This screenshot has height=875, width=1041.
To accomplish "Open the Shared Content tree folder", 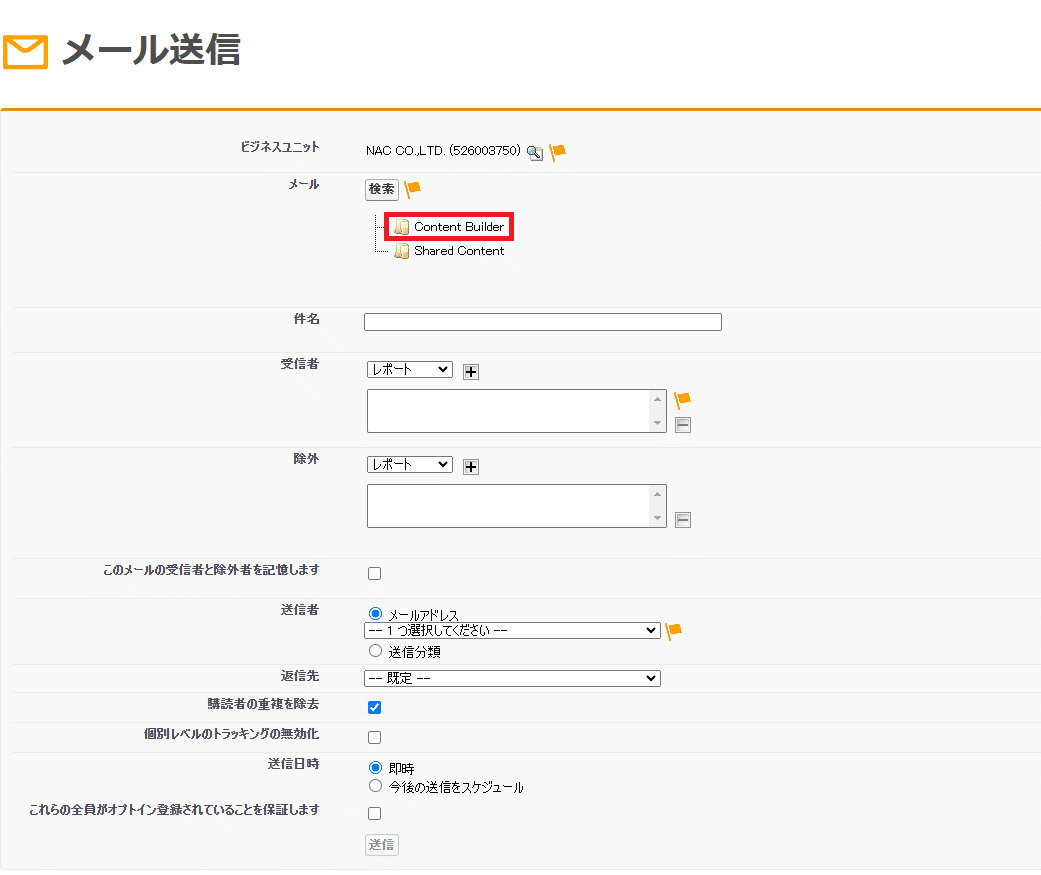I will click(x=449, y=251).
